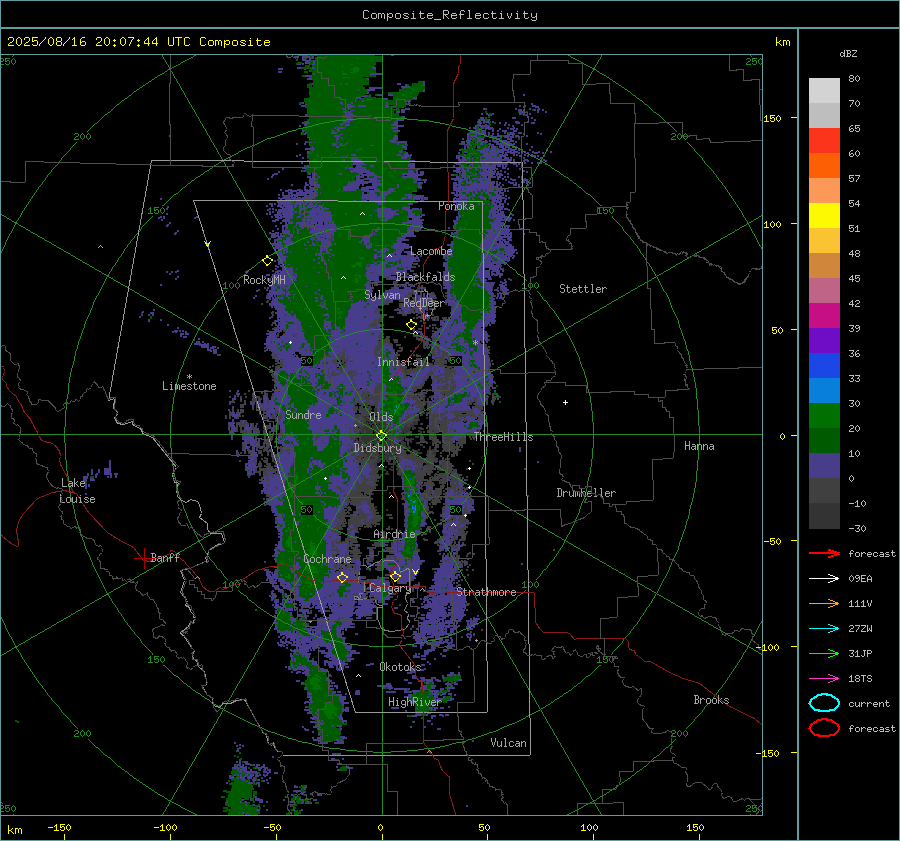Click the Drumheller label
This screenshot has height=841, width=900.
tap(586, 493)
